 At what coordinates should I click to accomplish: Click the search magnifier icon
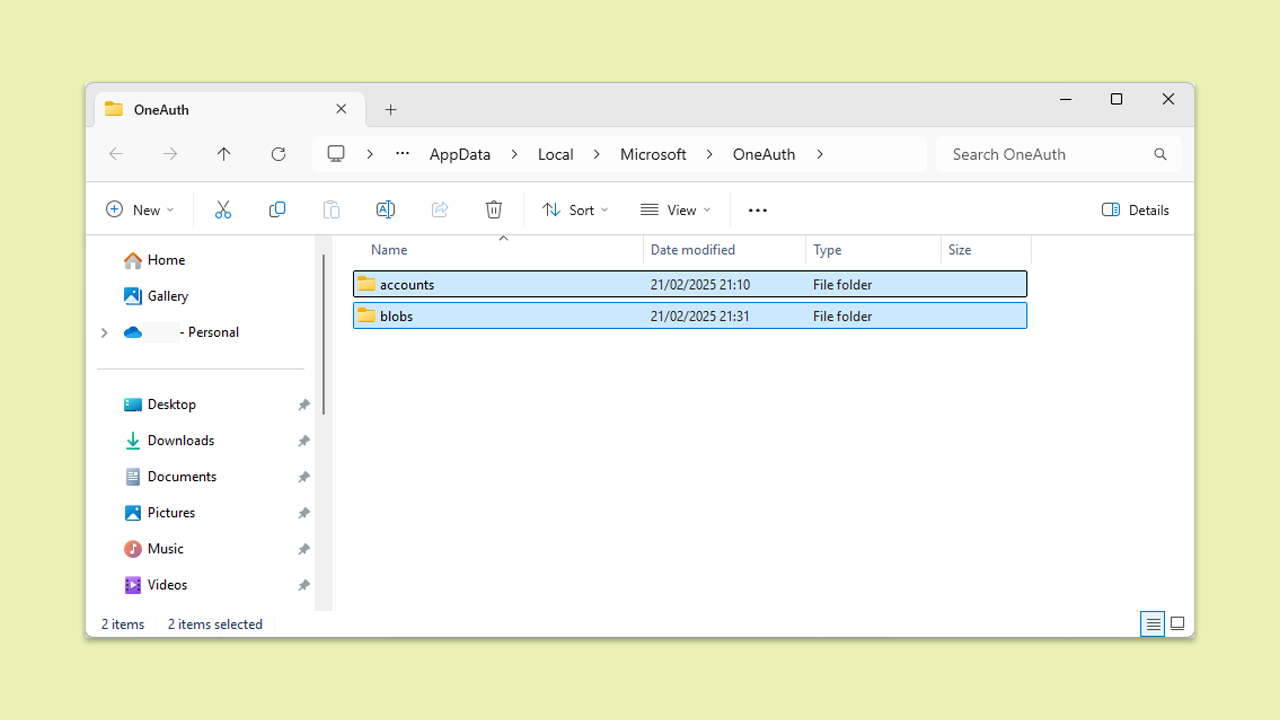[1160, 154]
